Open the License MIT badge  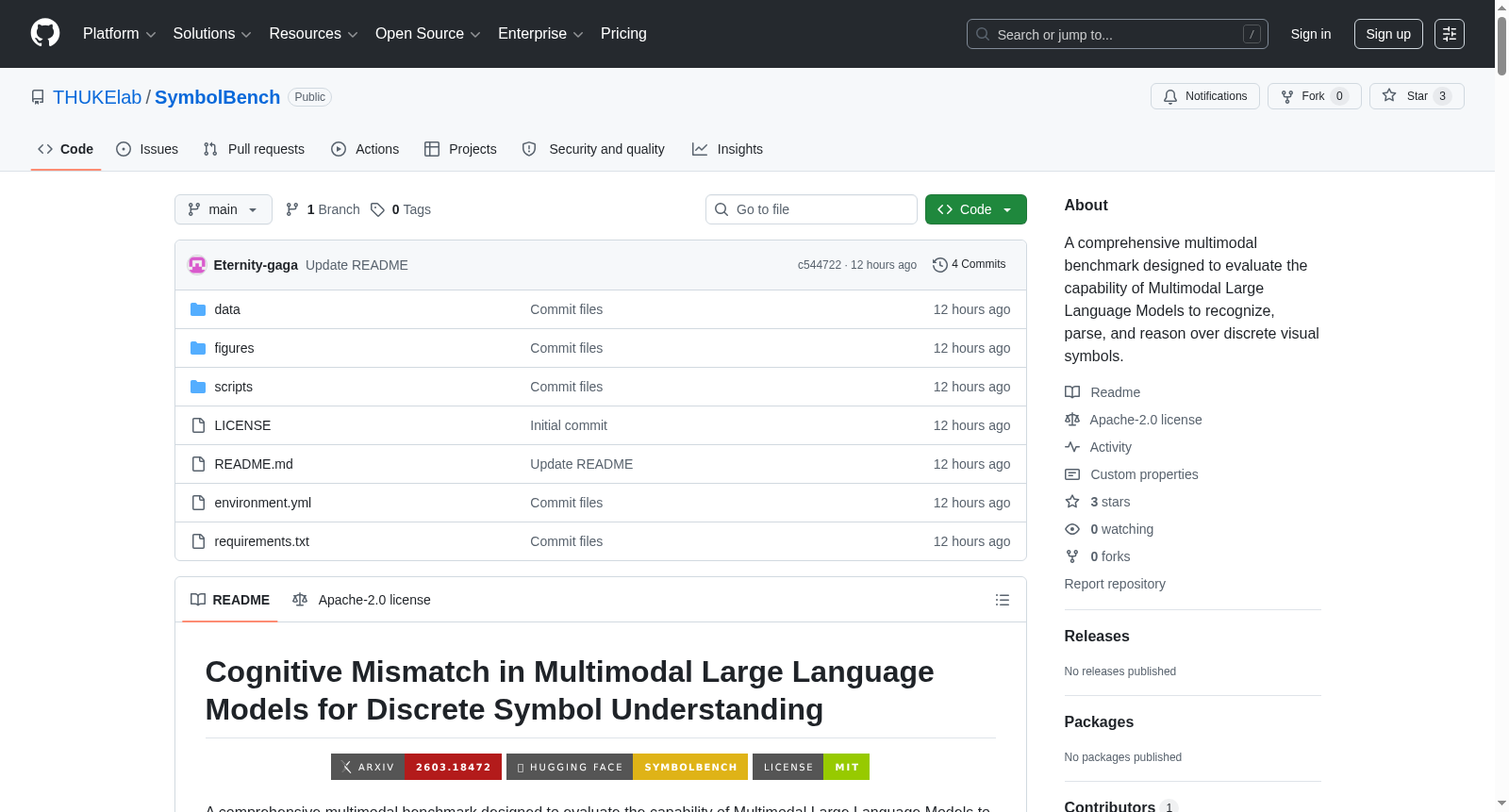pyautogui.click(x=811, y=767)
